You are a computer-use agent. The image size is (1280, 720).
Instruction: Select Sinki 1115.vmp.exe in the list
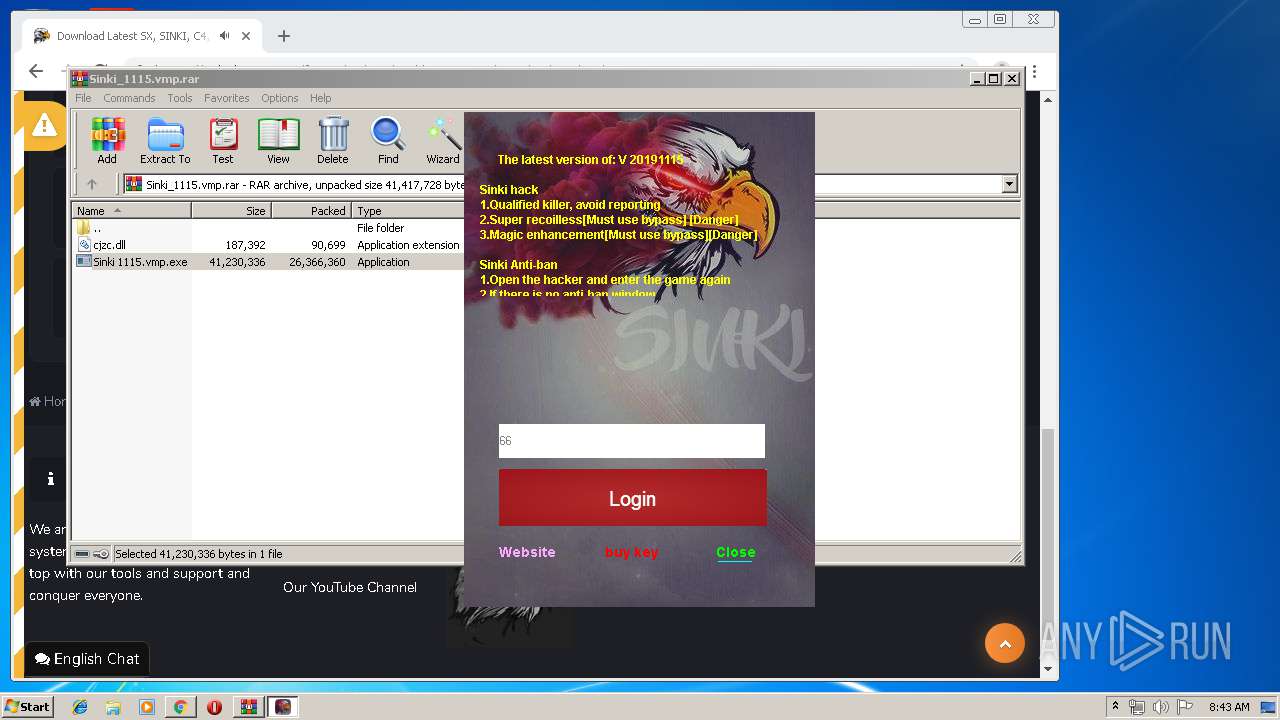coord(269,262)
